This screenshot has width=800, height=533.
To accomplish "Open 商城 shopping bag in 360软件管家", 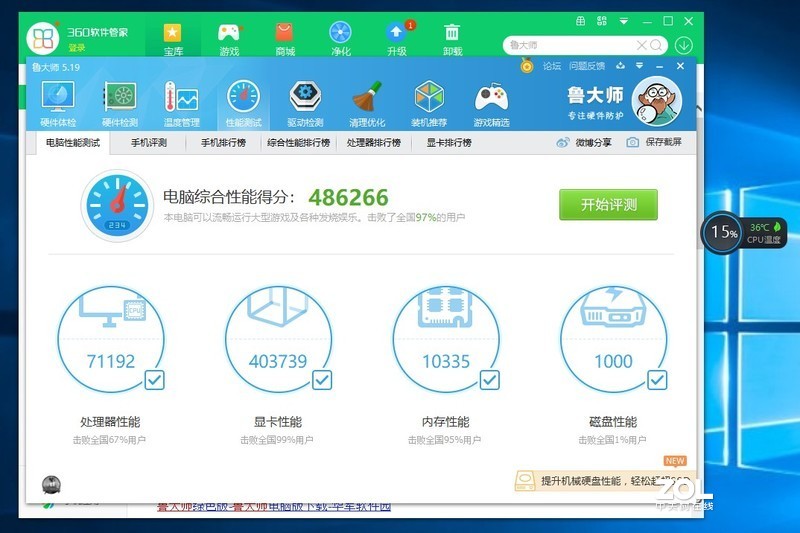I will pos(285,39).
